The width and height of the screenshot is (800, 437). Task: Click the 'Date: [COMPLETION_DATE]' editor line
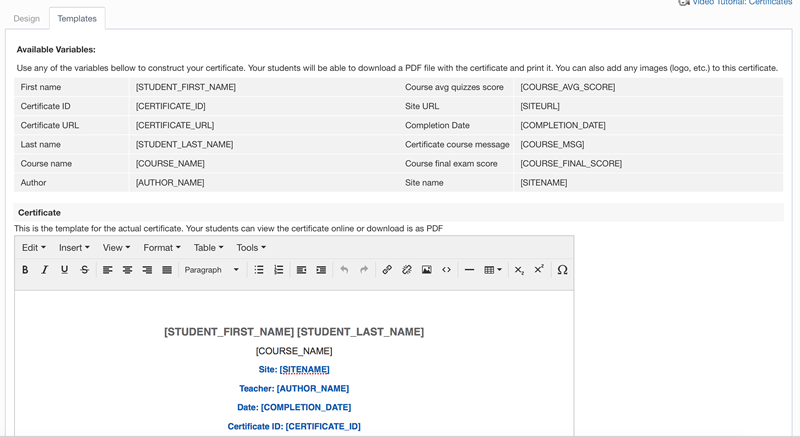[294, 407]
